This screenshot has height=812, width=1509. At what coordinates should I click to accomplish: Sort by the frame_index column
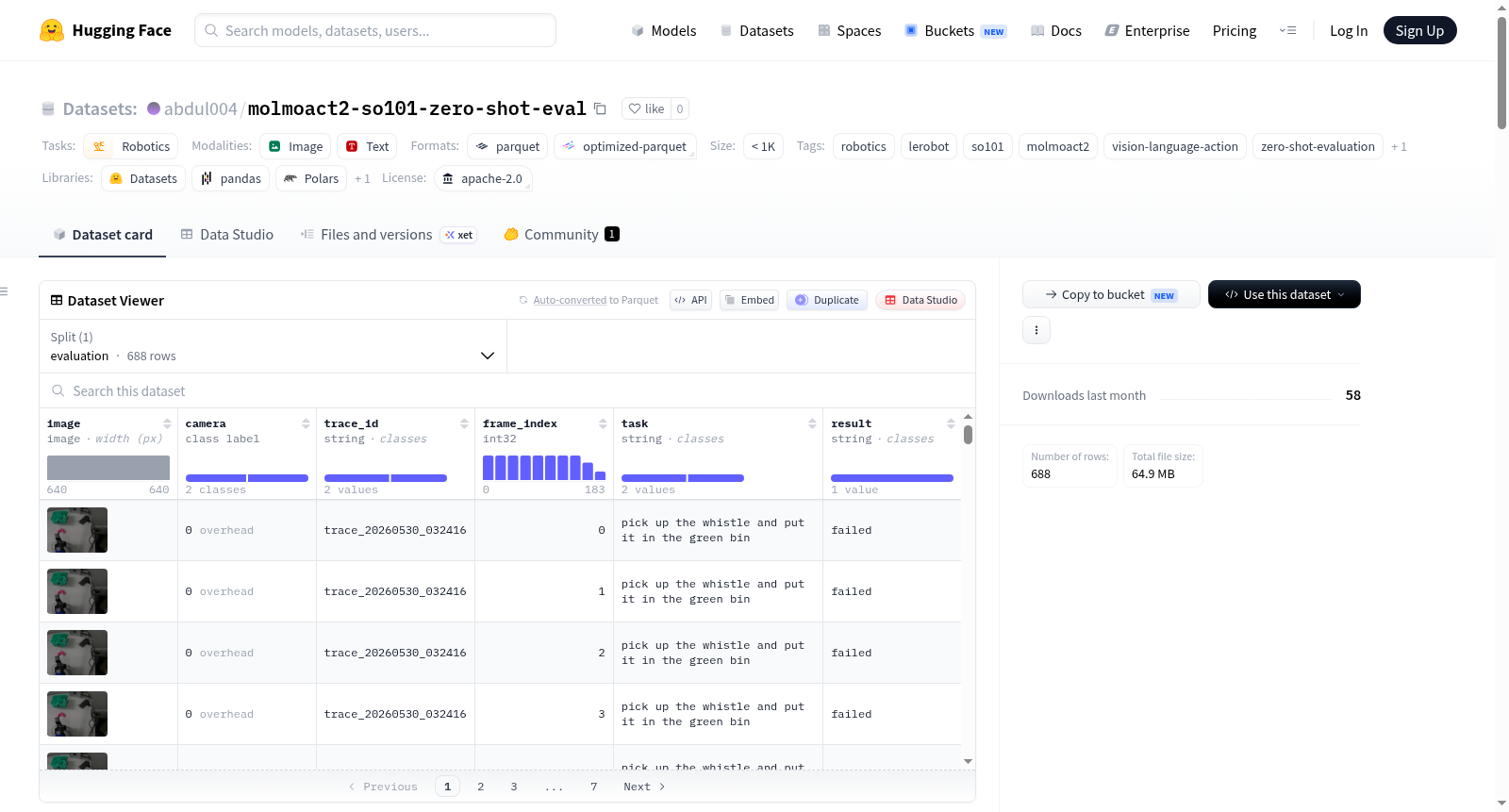(603, 423)
